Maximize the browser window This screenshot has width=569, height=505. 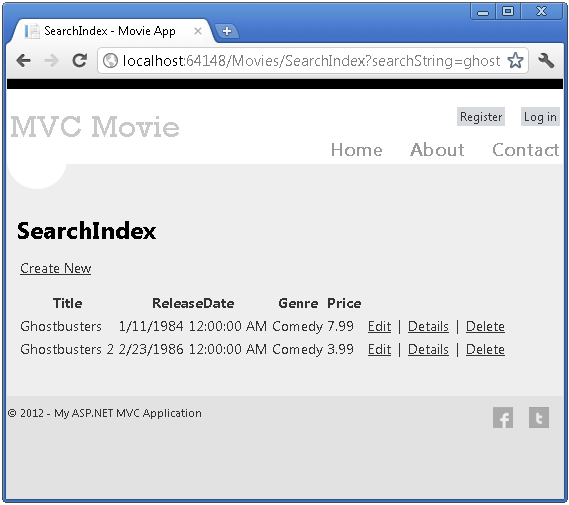[508, 12]
